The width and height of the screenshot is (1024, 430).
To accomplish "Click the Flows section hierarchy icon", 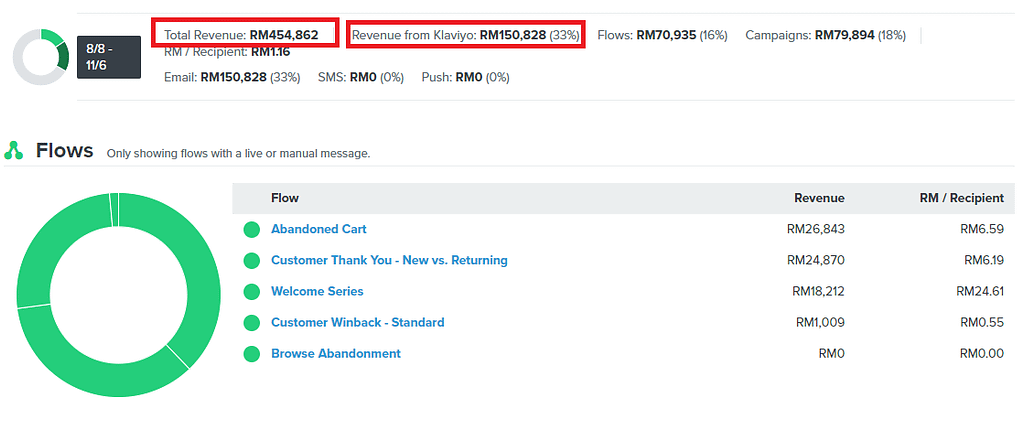I will coord(14,150).
